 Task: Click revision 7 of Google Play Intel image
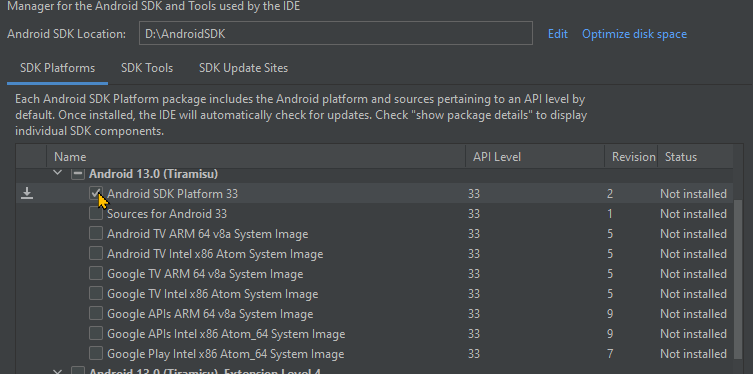coord(610,354)
